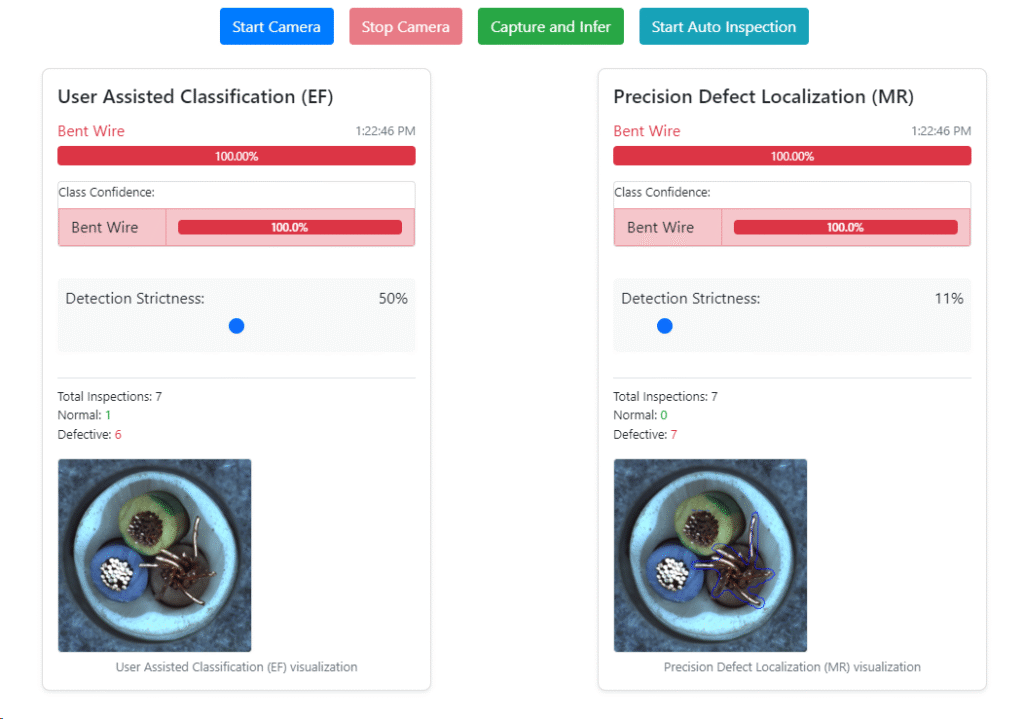Click the Precision Defect Localization (MR) heading
1024x719 pixels.
tap(763, 97)
